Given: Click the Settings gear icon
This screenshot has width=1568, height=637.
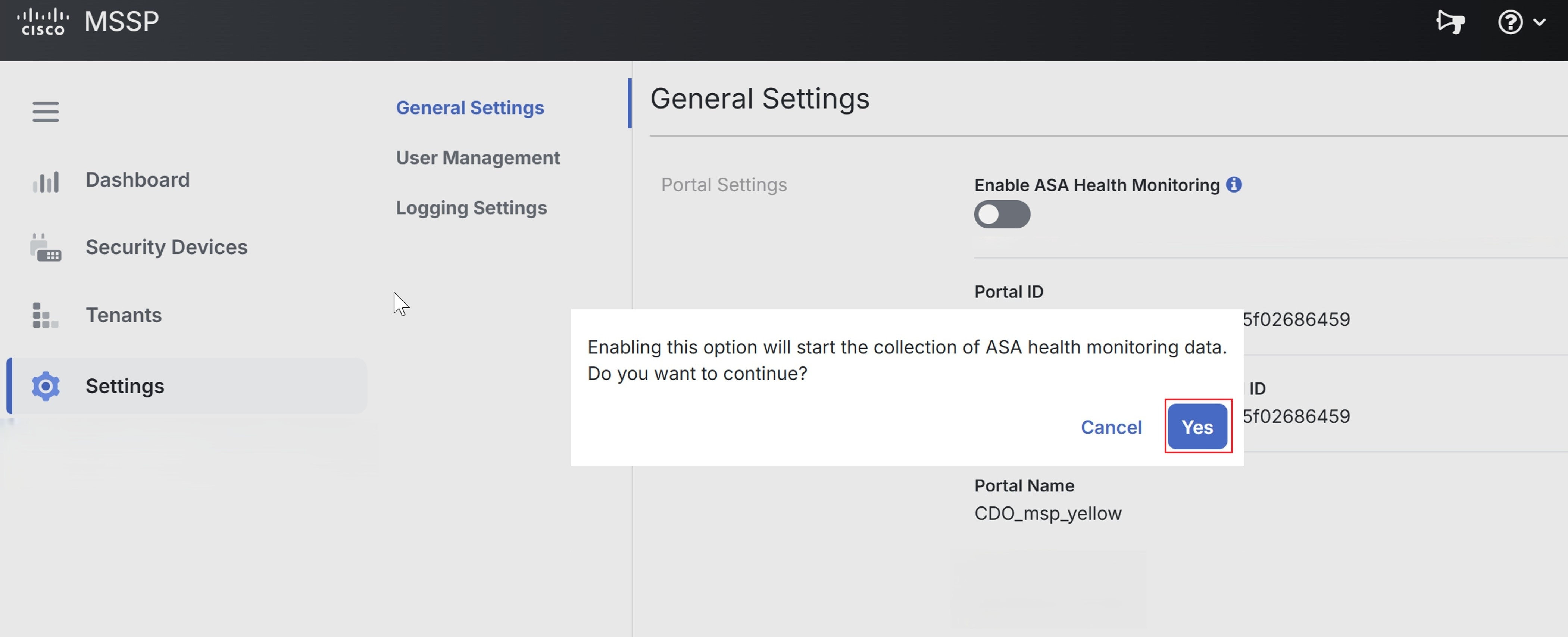Looking at the screenshot, I should pos(45,386).
